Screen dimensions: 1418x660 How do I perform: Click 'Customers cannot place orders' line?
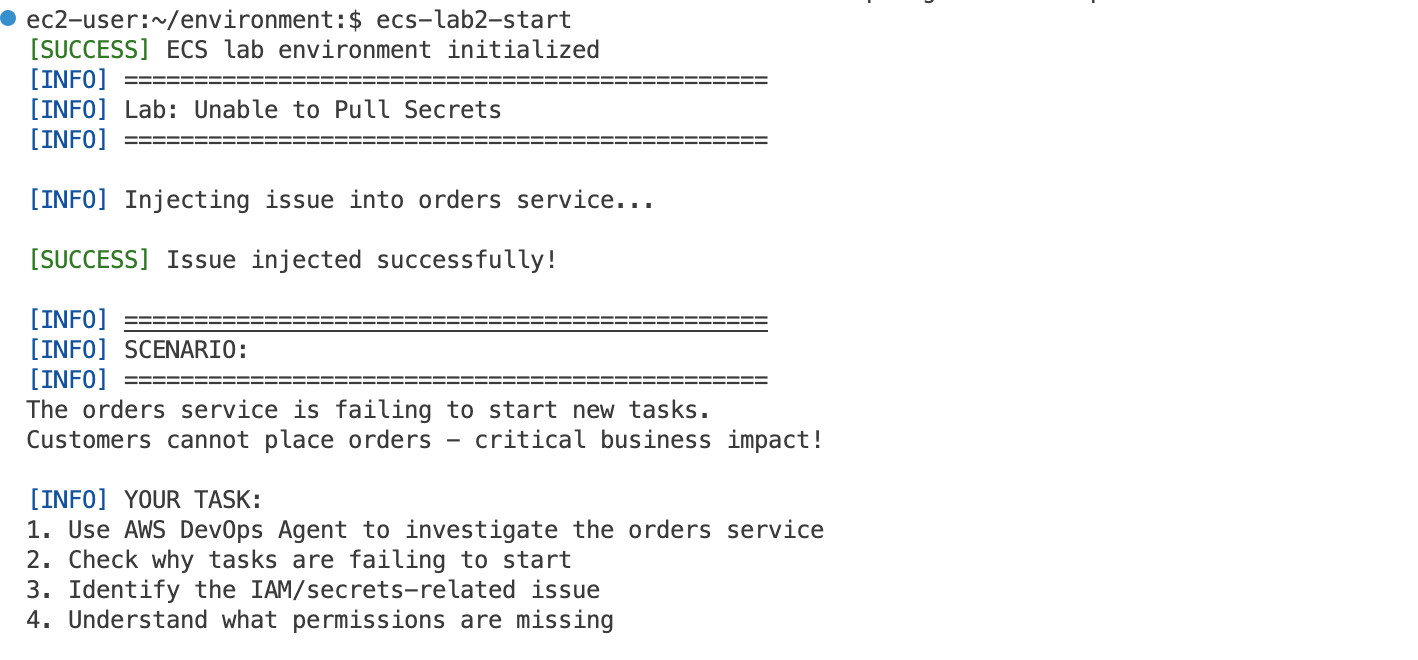point(425,440)
